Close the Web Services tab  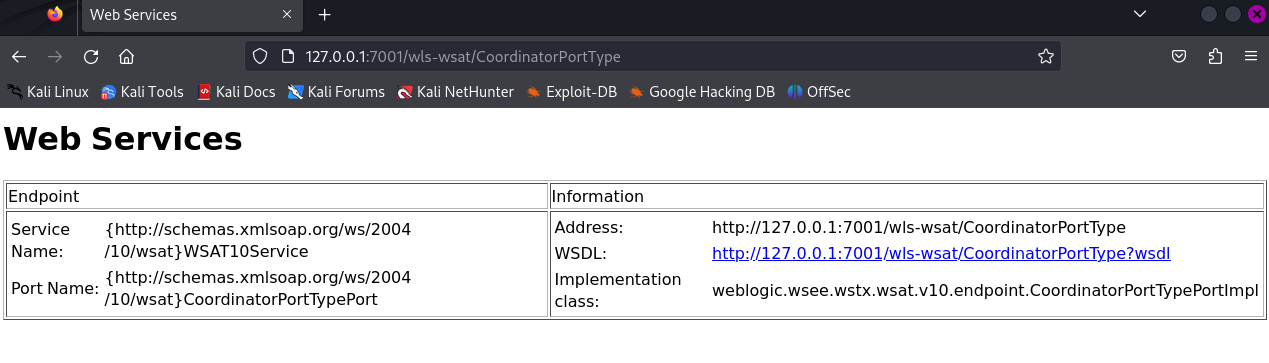point(288,15)
